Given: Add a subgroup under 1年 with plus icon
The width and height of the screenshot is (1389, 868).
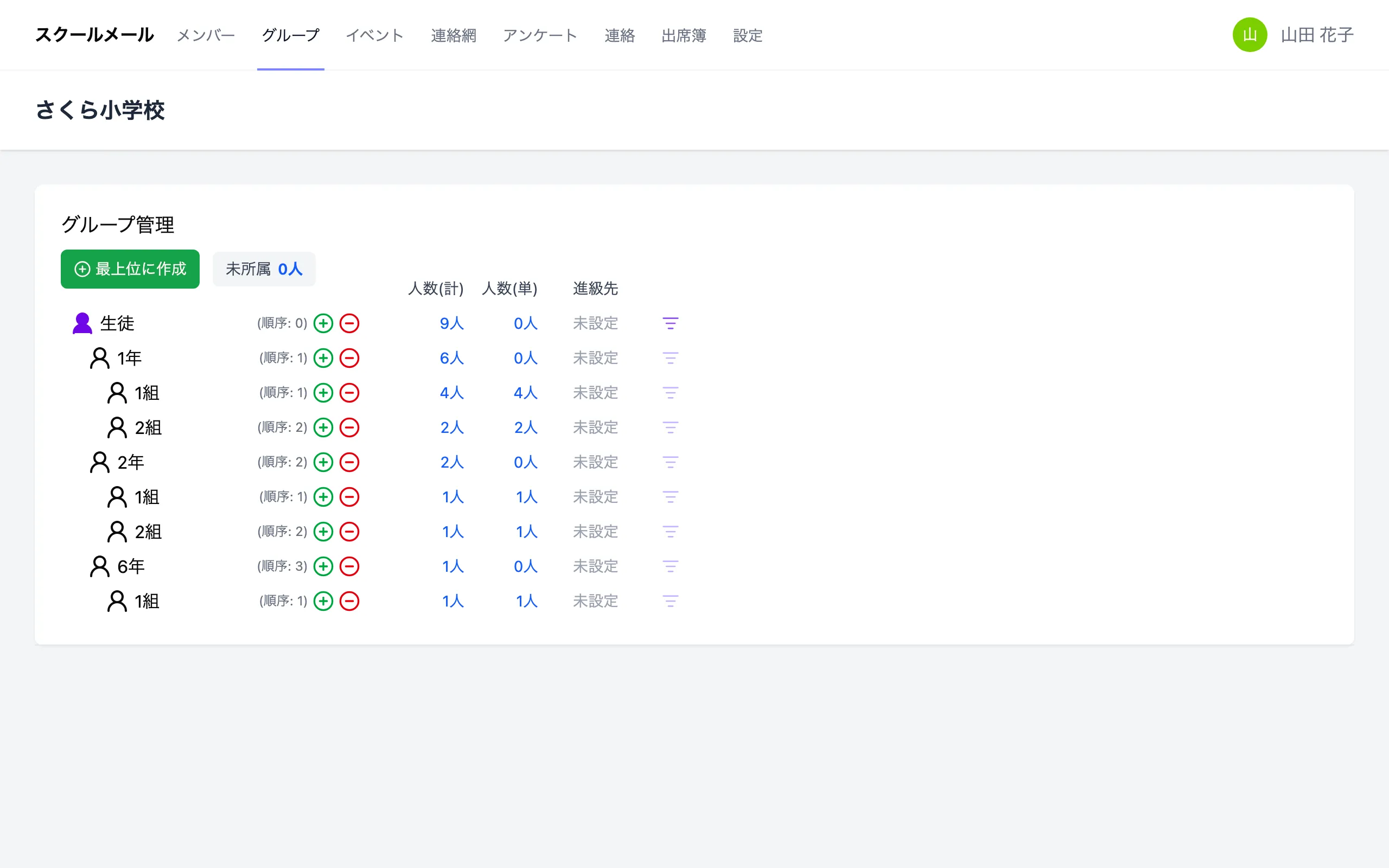Looking at the screenshot, I should point(323,358).
